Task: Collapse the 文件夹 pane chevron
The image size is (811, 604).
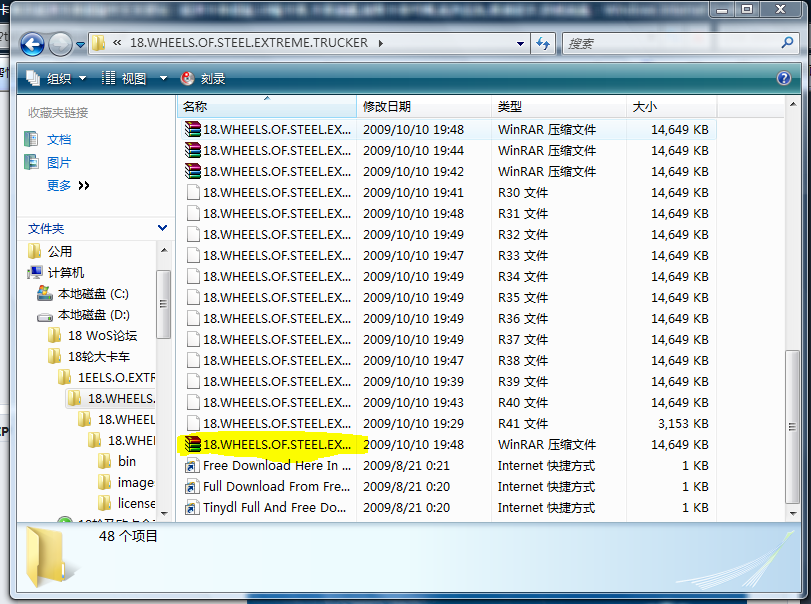Action: (x=162, y=228)
